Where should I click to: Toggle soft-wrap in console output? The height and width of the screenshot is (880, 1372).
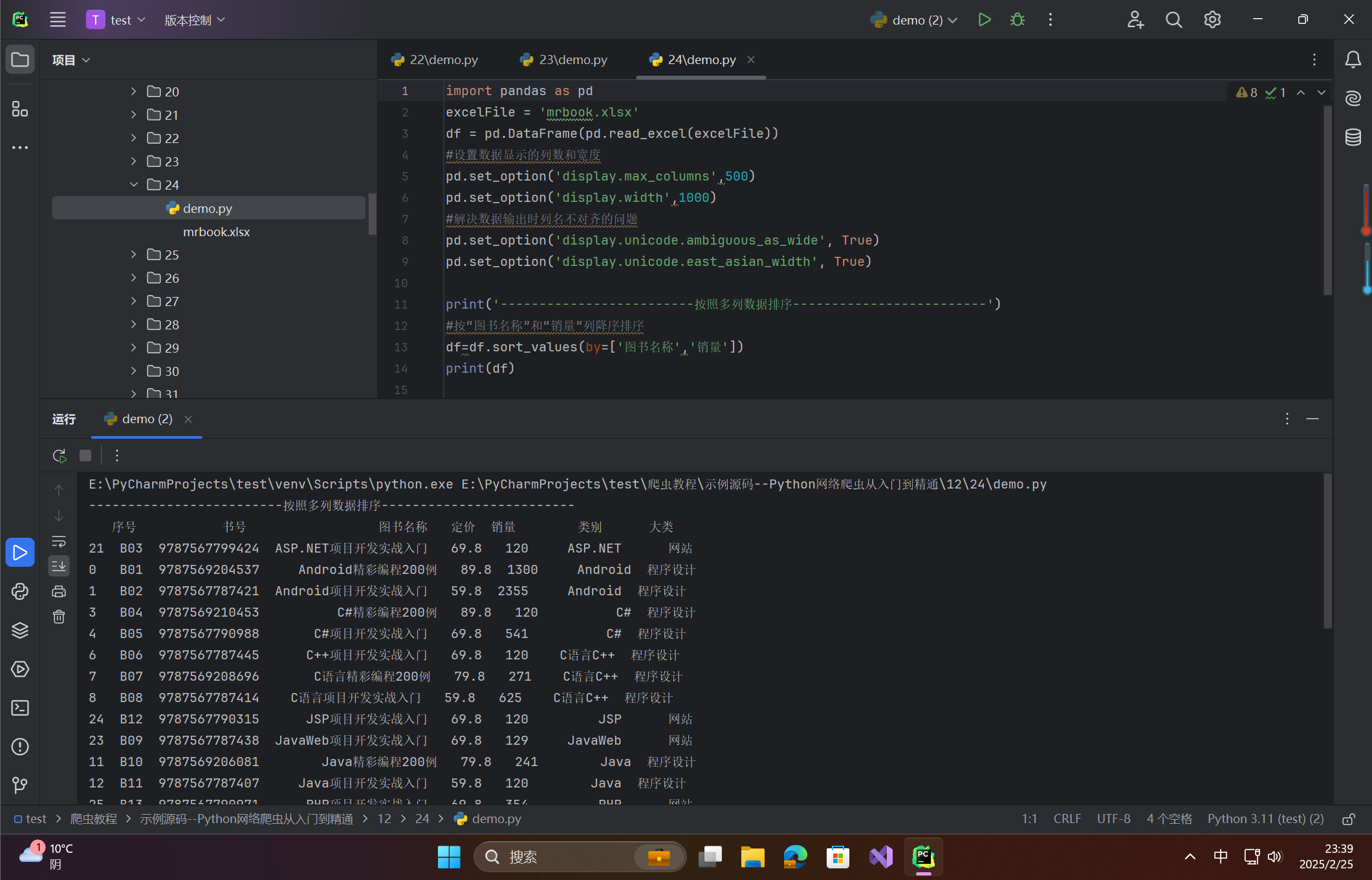(x=59, y=541)
